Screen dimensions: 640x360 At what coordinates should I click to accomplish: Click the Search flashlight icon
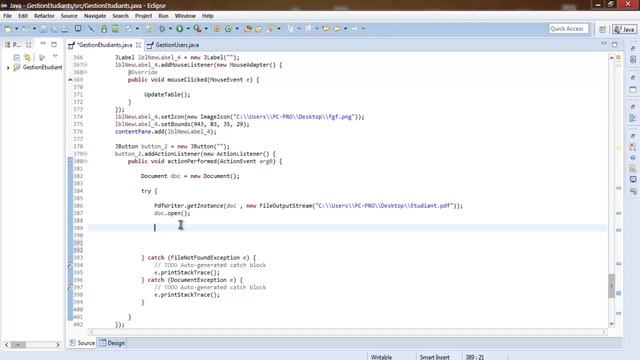[x=270, y=29]
